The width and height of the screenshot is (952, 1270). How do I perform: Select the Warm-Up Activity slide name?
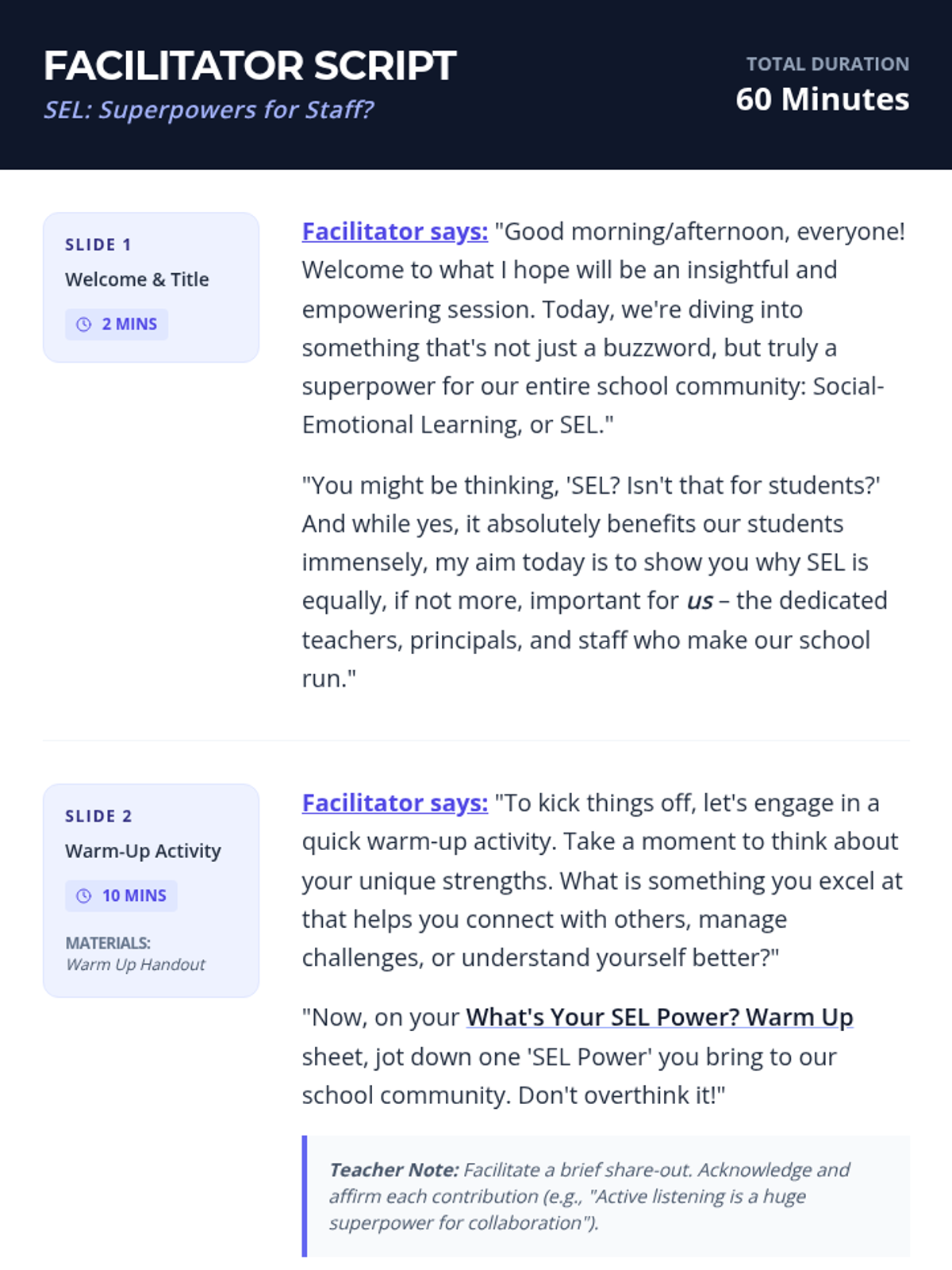click(x=143, y=851)
